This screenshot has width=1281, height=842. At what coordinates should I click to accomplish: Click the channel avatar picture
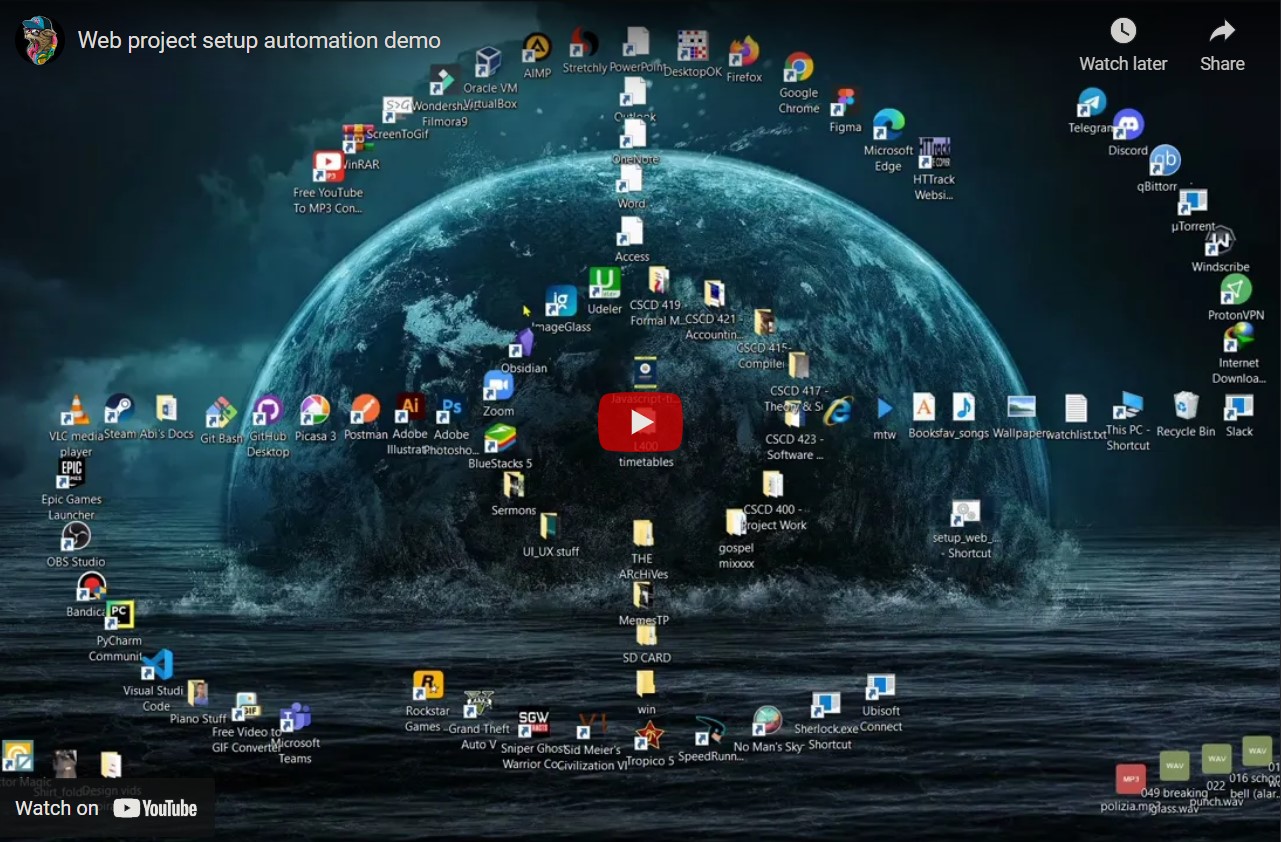(40, 40)
